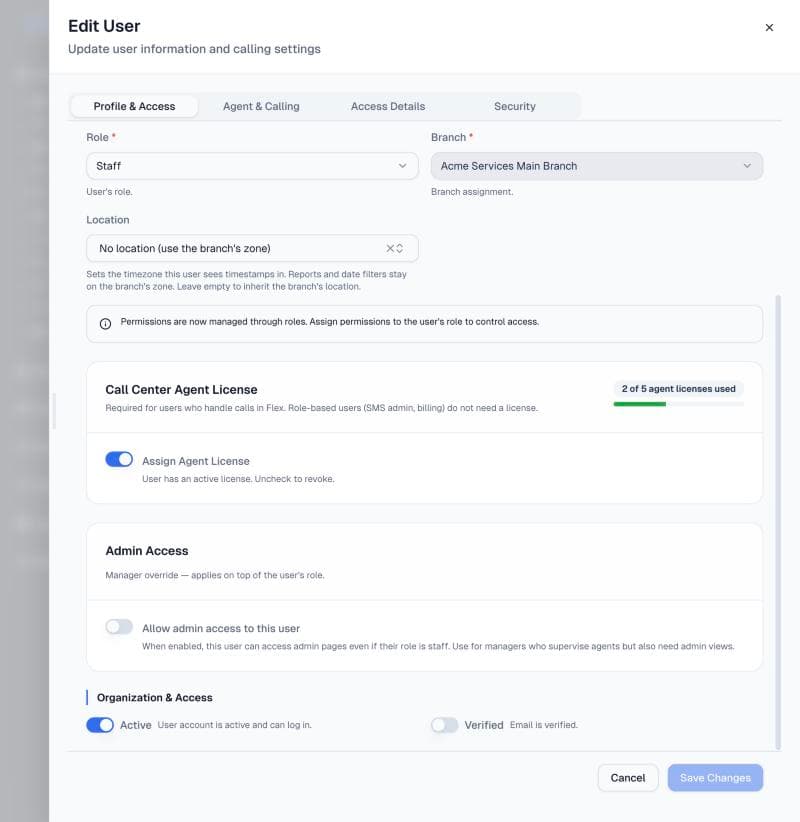Click the 'Call Center Agent License' heading
Image resolution: width=800 pixels, height=822 pixels.
[x=181, y=390]
